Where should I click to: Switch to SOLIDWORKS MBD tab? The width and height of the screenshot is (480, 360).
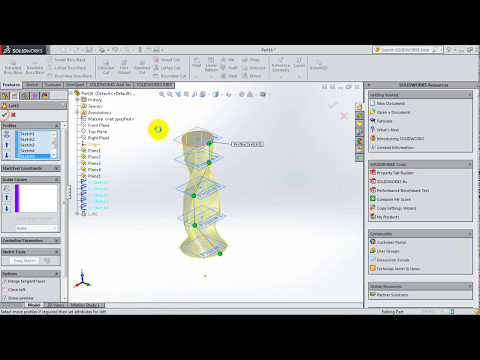click(154, 85)
